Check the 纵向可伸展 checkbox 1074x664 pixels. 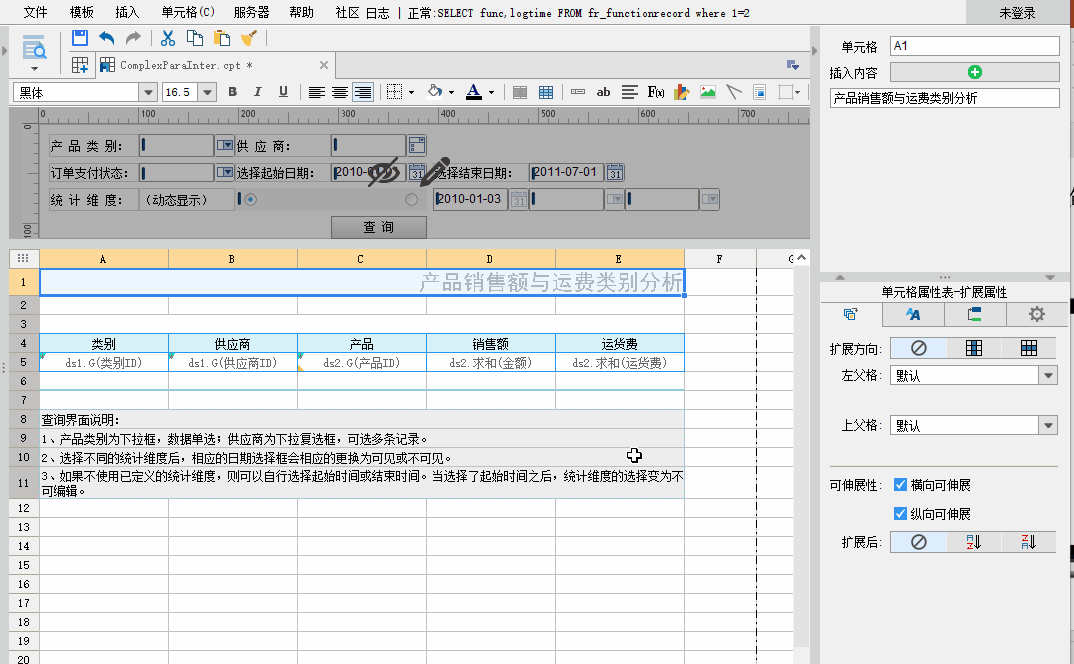901,513
